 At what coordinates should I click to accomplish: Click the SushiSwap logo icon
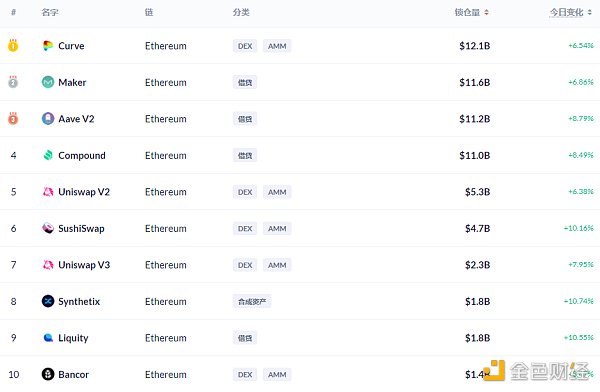coord(48,228)
